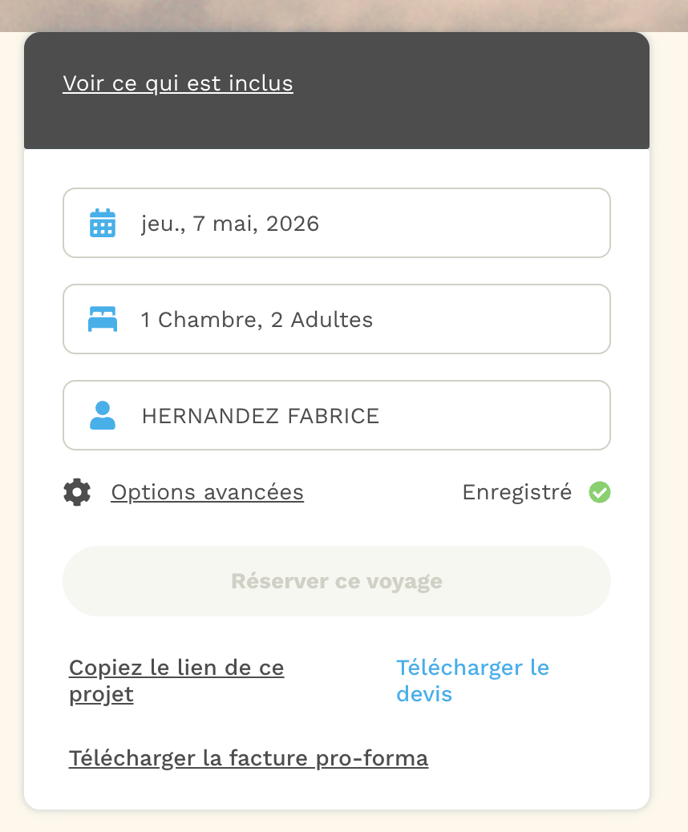Open Voir ce qui est inclus
This screenshot has height=832, width=688.
[x=178, y=83]
